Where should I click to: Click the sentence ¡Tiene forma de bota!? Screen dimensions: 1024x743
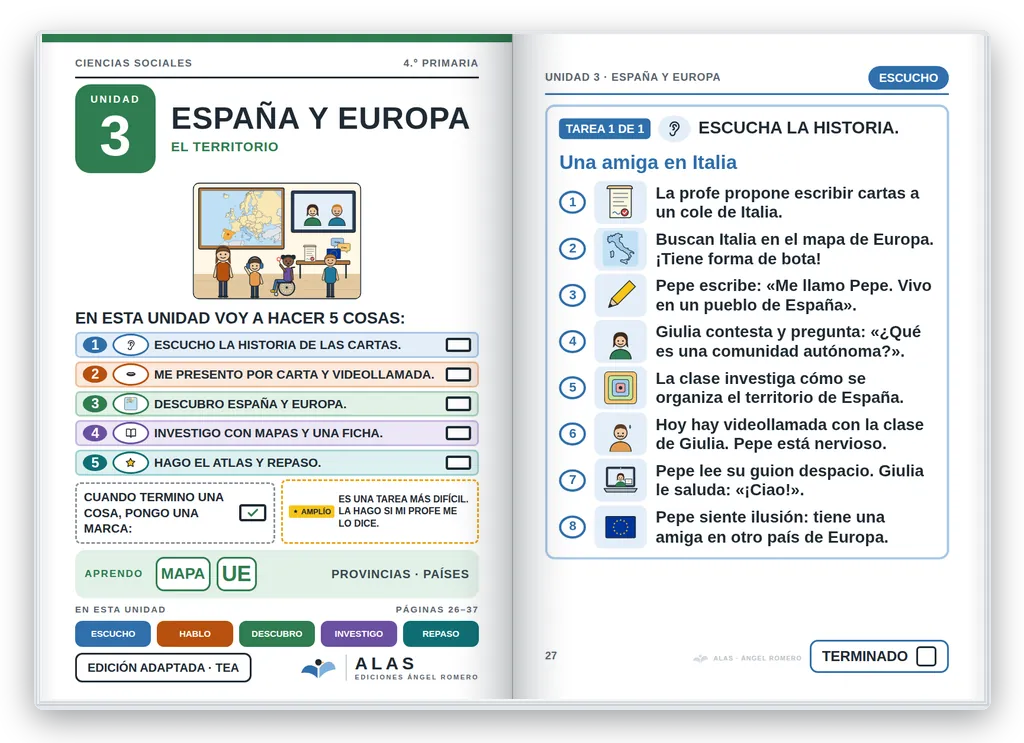[x=738, y=259]
